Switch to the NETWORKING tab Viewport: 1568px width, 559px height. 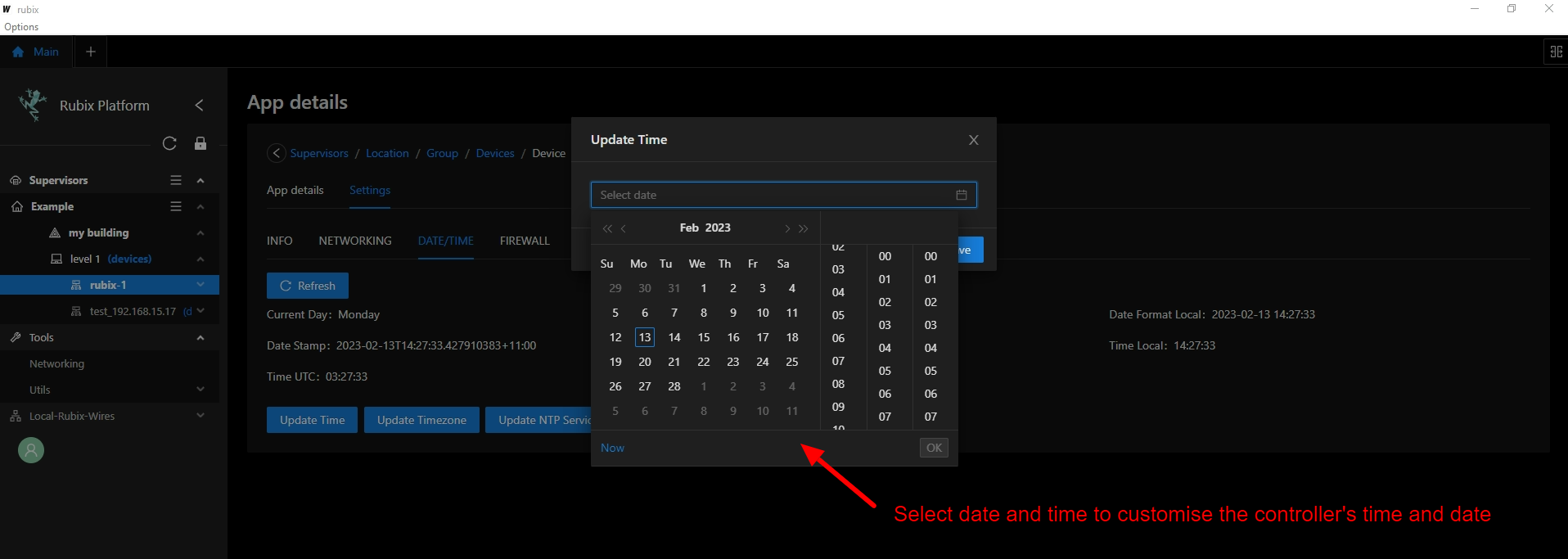point(355,241)
